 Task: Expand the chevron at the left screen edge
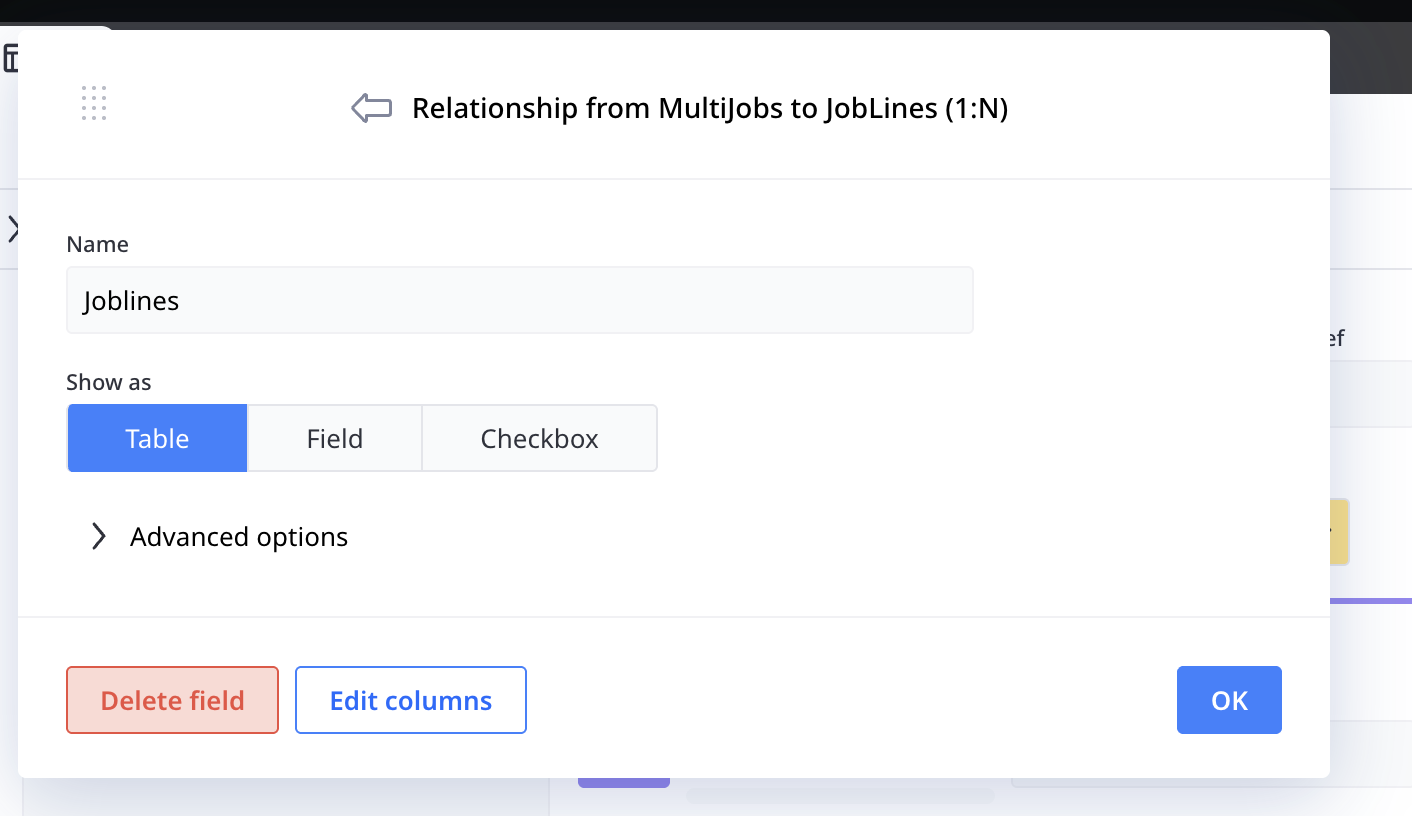13,229
